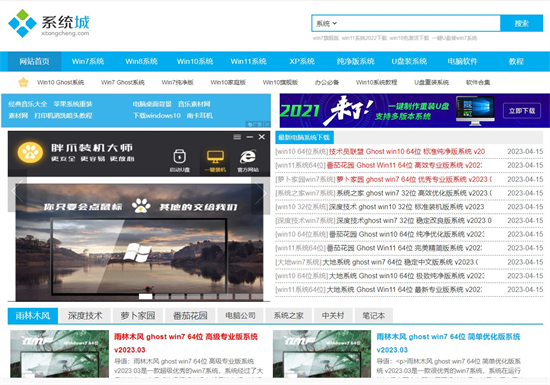
Task: Click the 软件合集 sub-navigation link
Action: pyautogui.click(x=478, y=82)
